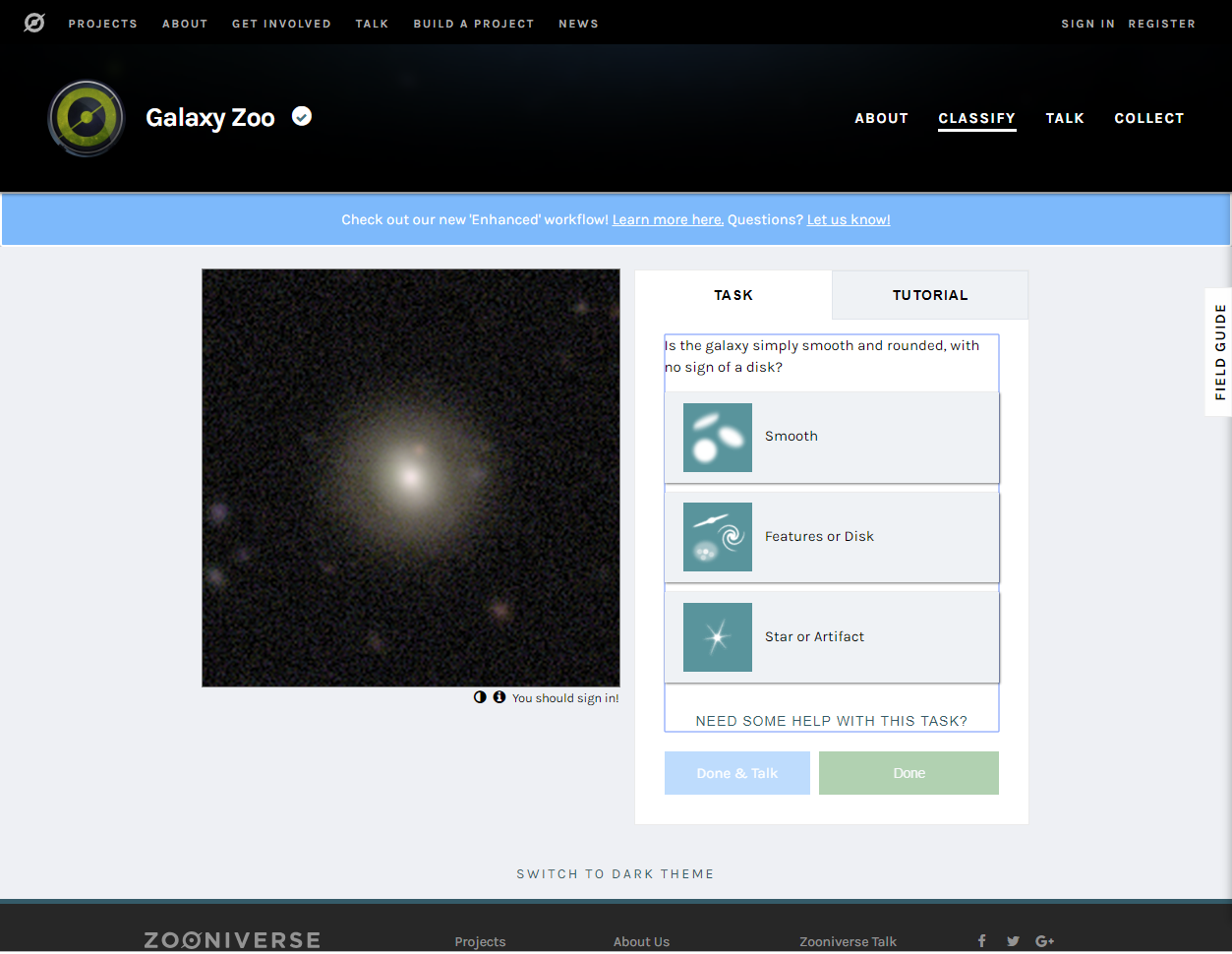
Task: Toggle the invert image colors icon
Action: point(480,697)
